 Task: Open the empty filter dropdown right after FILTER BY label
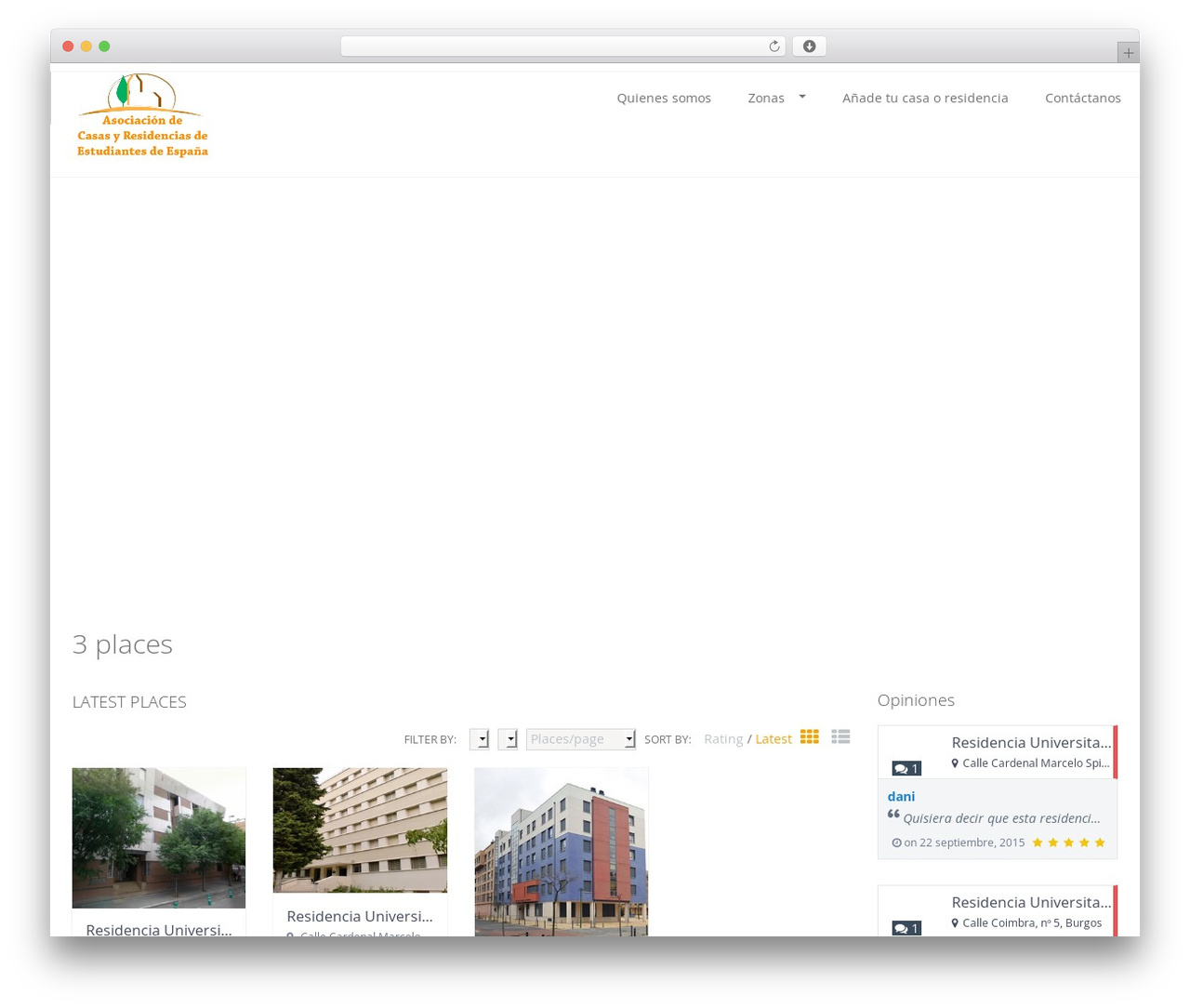click(480, 739)
